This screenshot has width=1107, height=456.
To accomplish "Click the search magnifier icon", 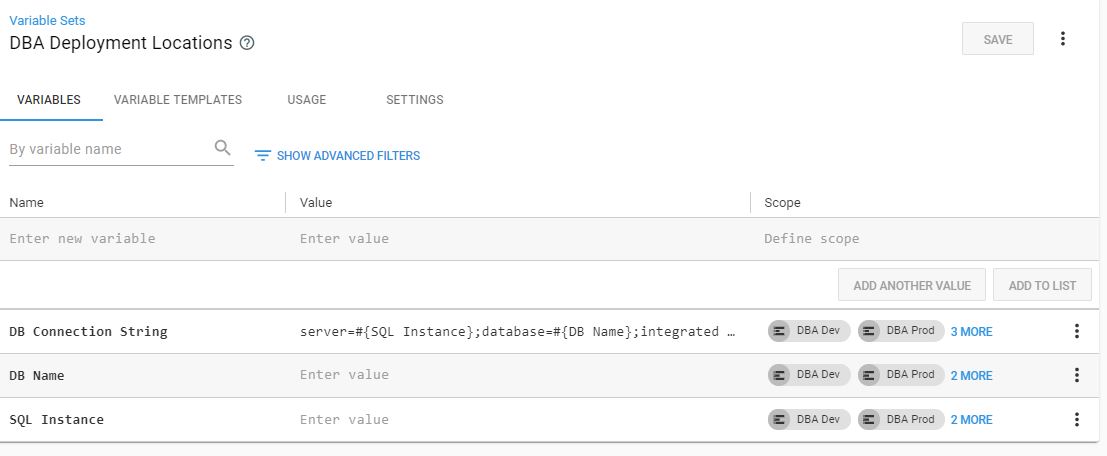I will pos(222,148).
